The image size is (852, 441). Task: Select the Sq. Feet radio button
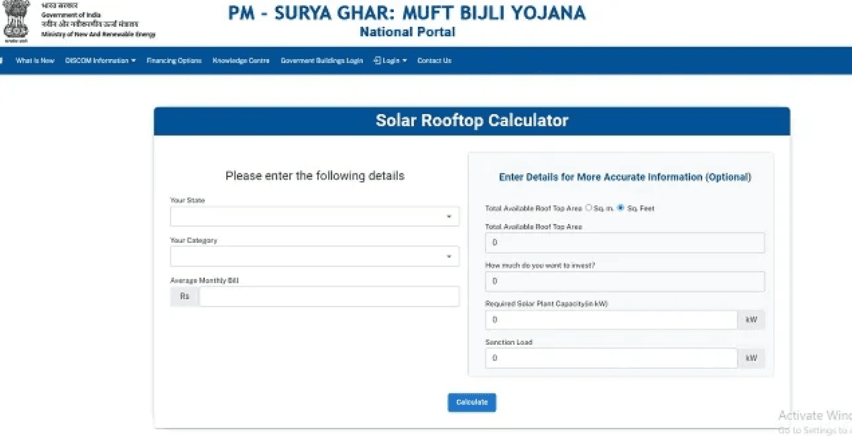pyautogui.click(x=621, y=208)
